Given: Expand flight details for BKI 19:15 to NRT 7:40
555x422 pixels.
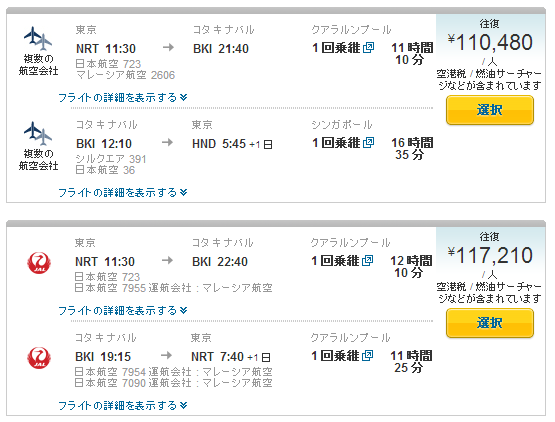Looking at the screenshot, I should pyautogui.click(x=122, y=405).
